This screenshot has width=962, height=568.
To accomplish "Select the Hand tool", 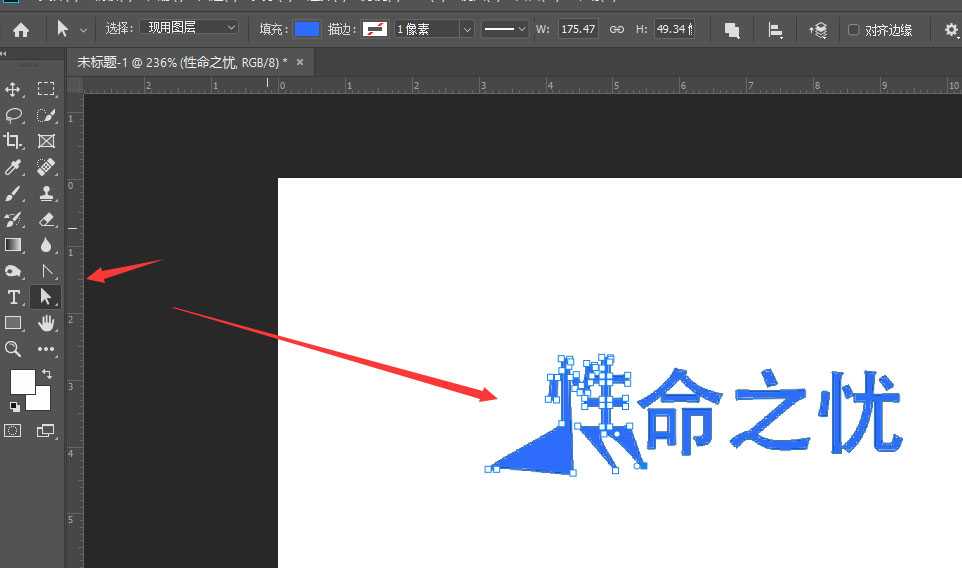I will 46,323.
